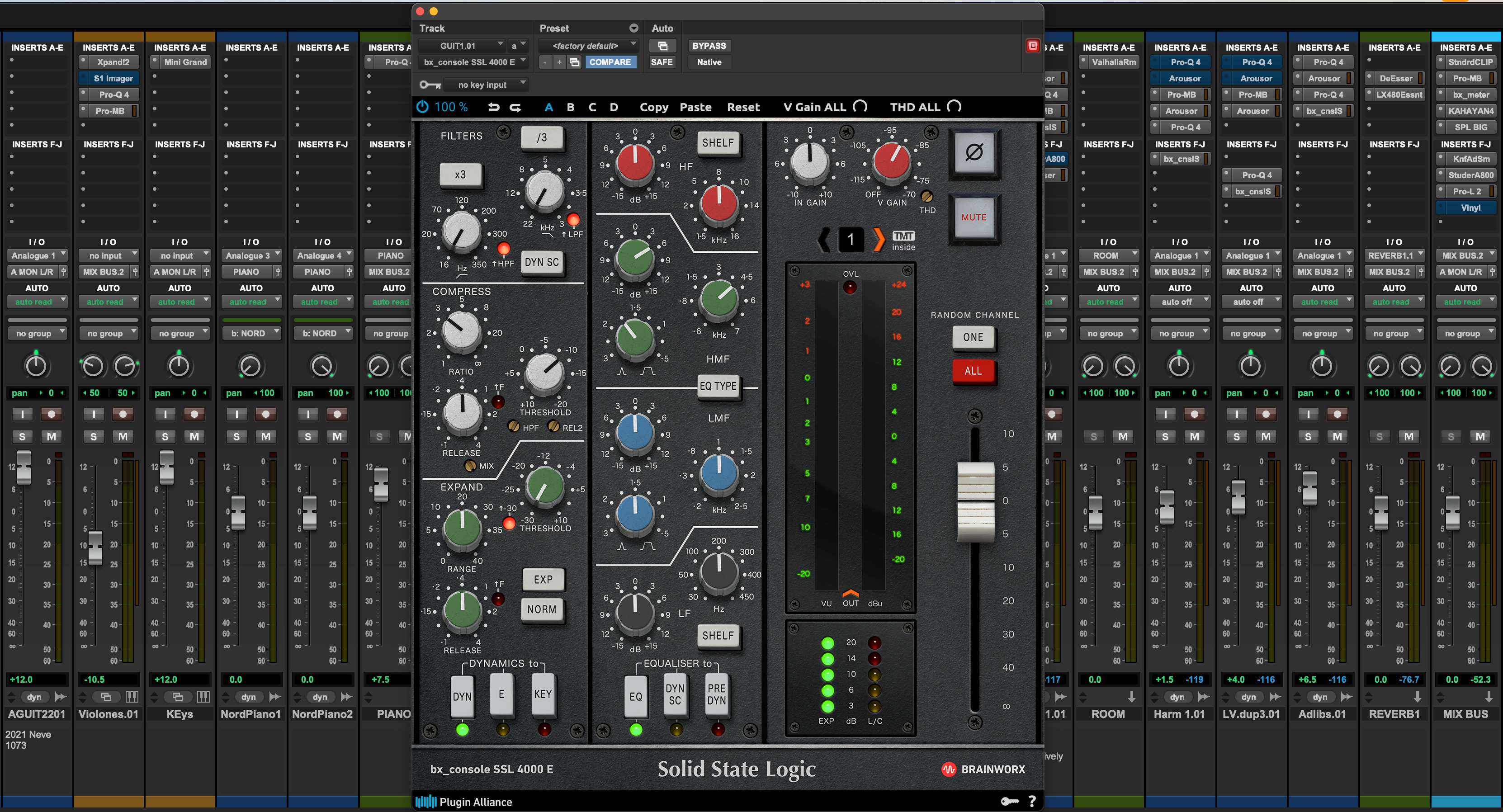Open Analogue 1 input dropdown on AGUIT2201

(38, 255)
